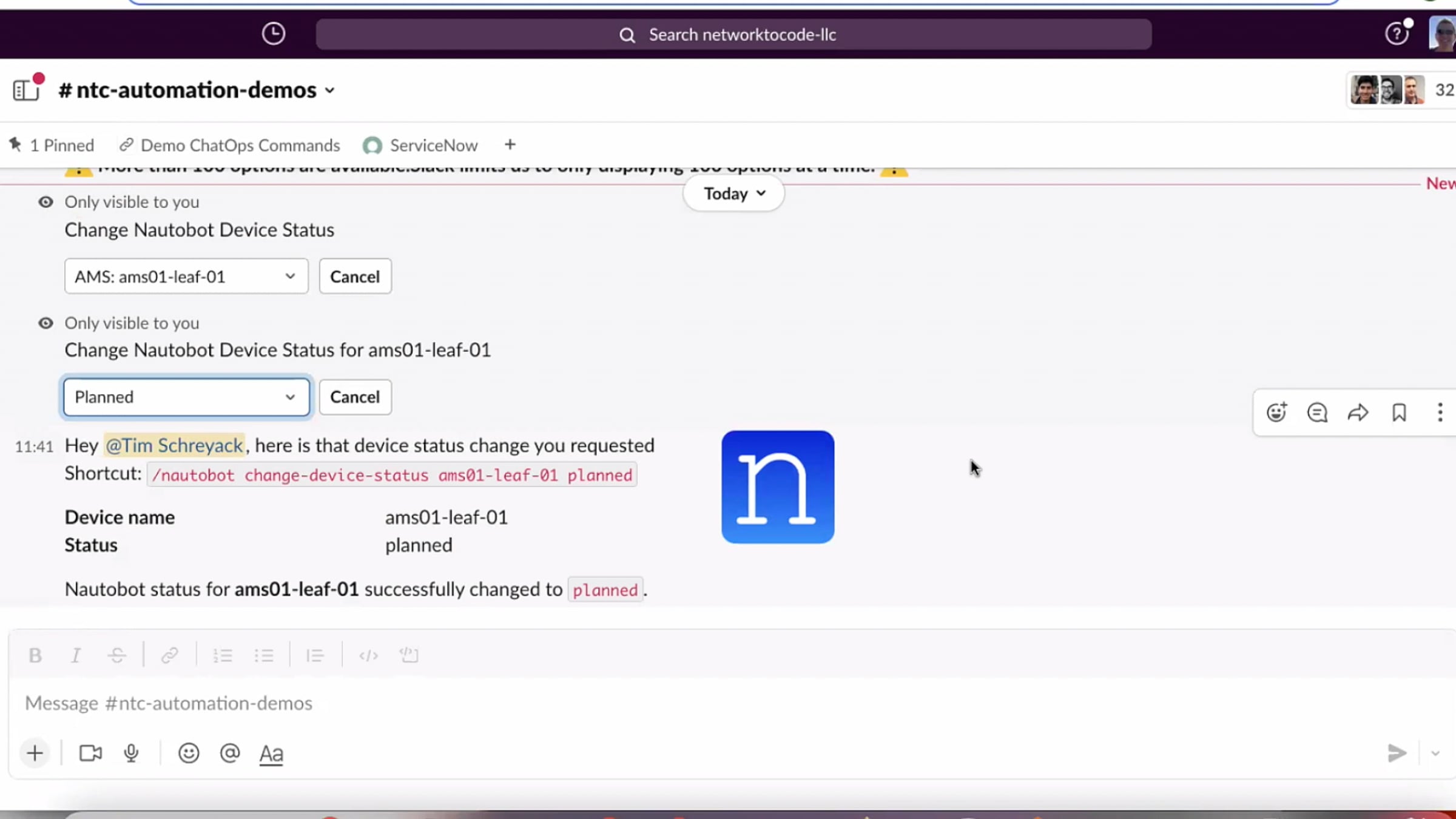Record a video clip

pyautogui.click(x=90, y=753)
